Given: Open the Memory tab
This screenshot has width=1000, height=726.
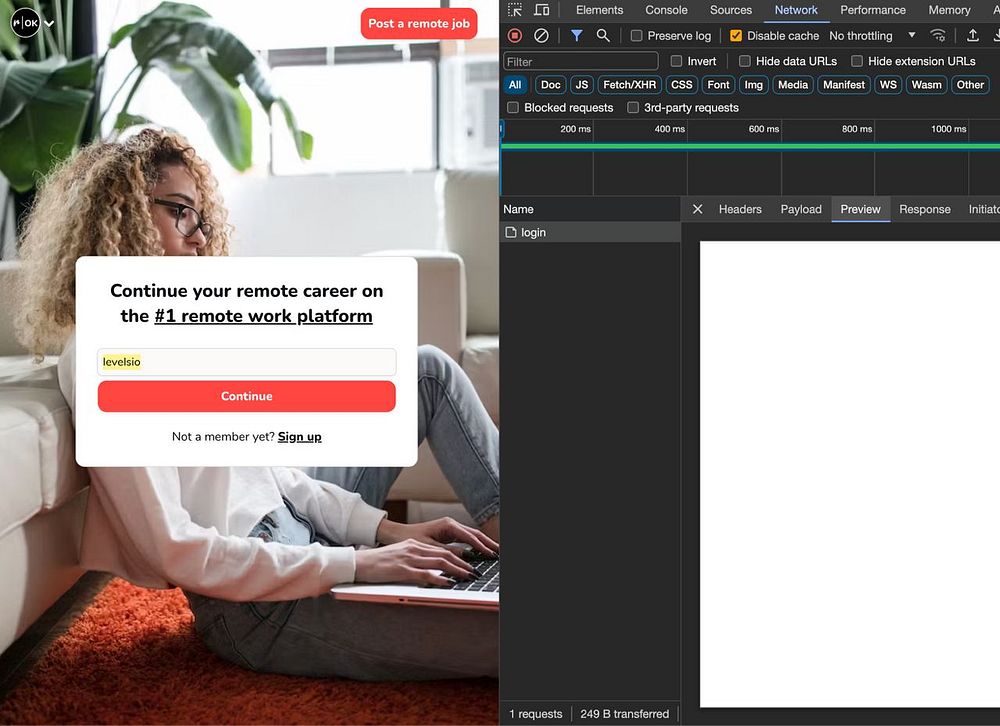Looking at the screenshot, I should (949, 10).
